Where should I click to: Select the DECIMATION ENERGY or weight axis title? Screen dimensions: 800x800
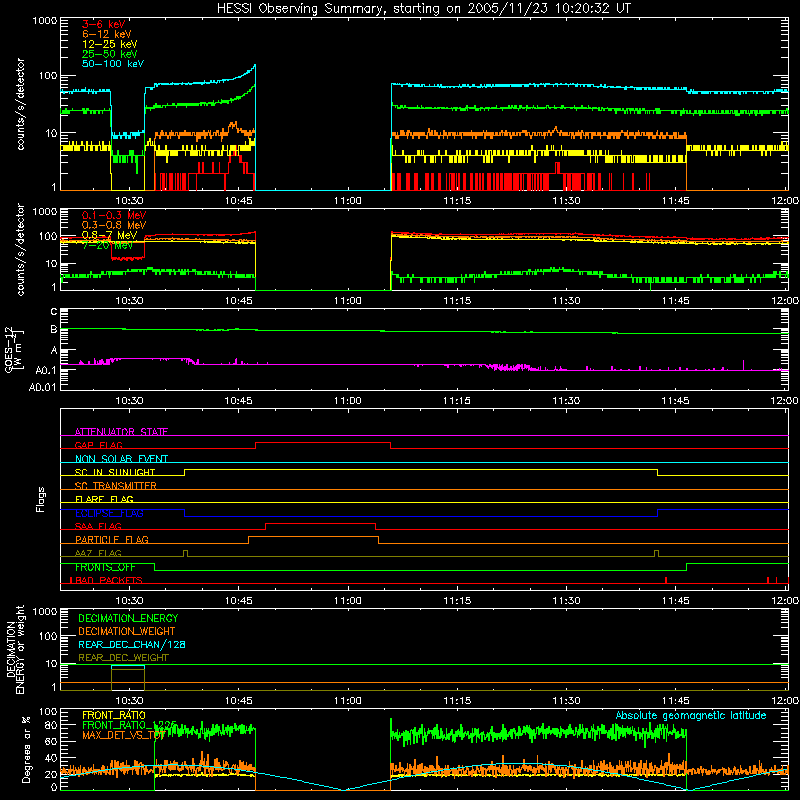(15, 649)
